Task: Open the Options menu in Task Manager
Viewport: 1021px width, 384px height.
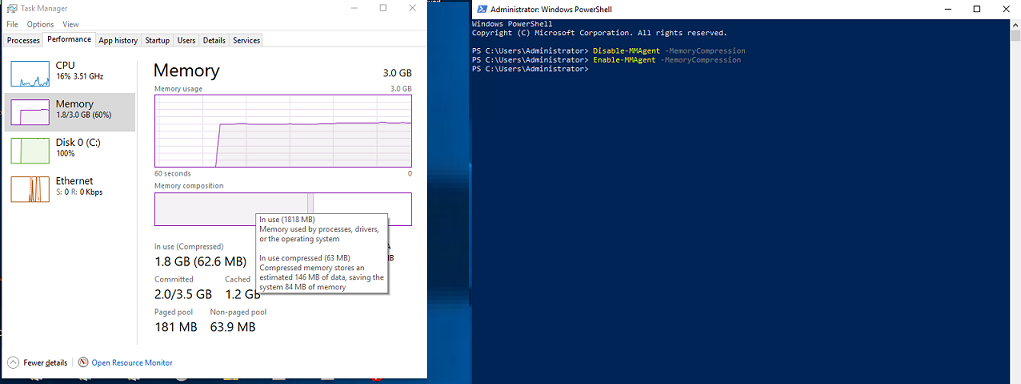Action: pyautogui.click(x=40, y=24)
